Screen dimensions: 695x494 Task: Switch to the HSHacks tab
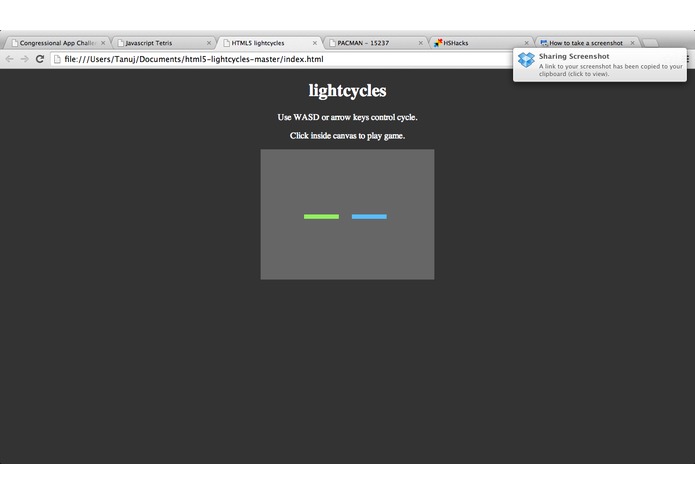[481, 43]
